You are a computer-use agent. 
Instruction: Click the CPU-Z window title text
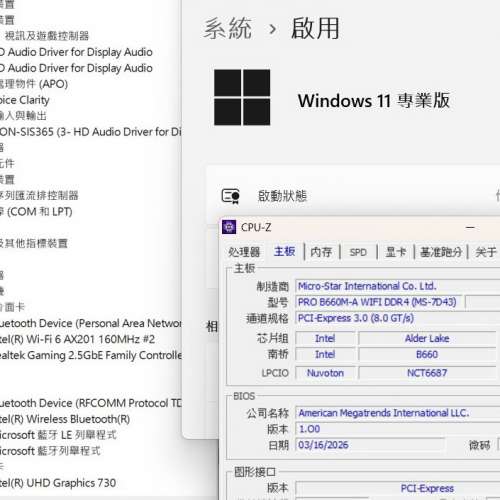(256, 227)
